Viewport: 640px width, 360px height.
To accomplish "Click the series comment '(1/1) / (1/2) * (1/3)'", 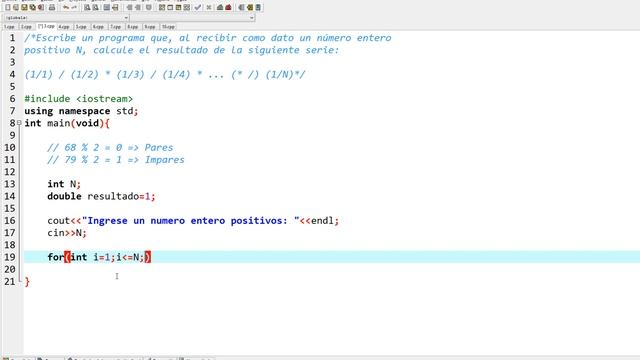I will pyautogui.click(x=165, y=75).
